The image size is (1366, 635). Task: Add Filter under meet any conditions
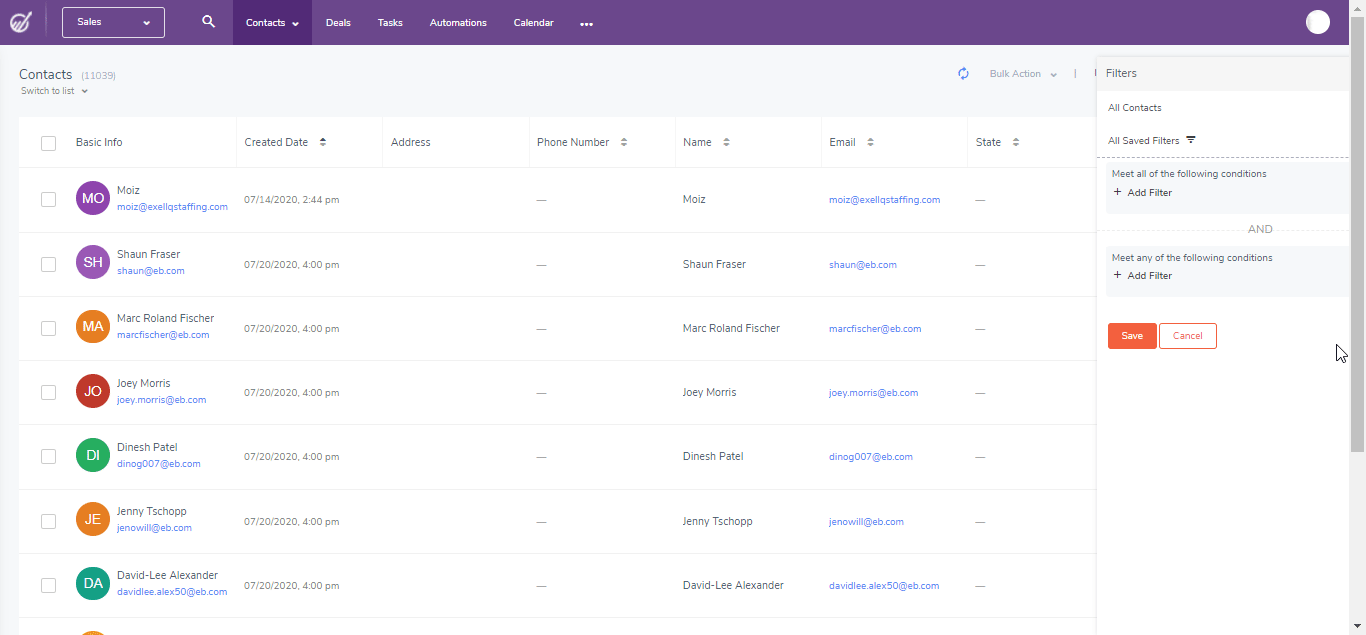pyautogui.click(x=1143, y=276)
